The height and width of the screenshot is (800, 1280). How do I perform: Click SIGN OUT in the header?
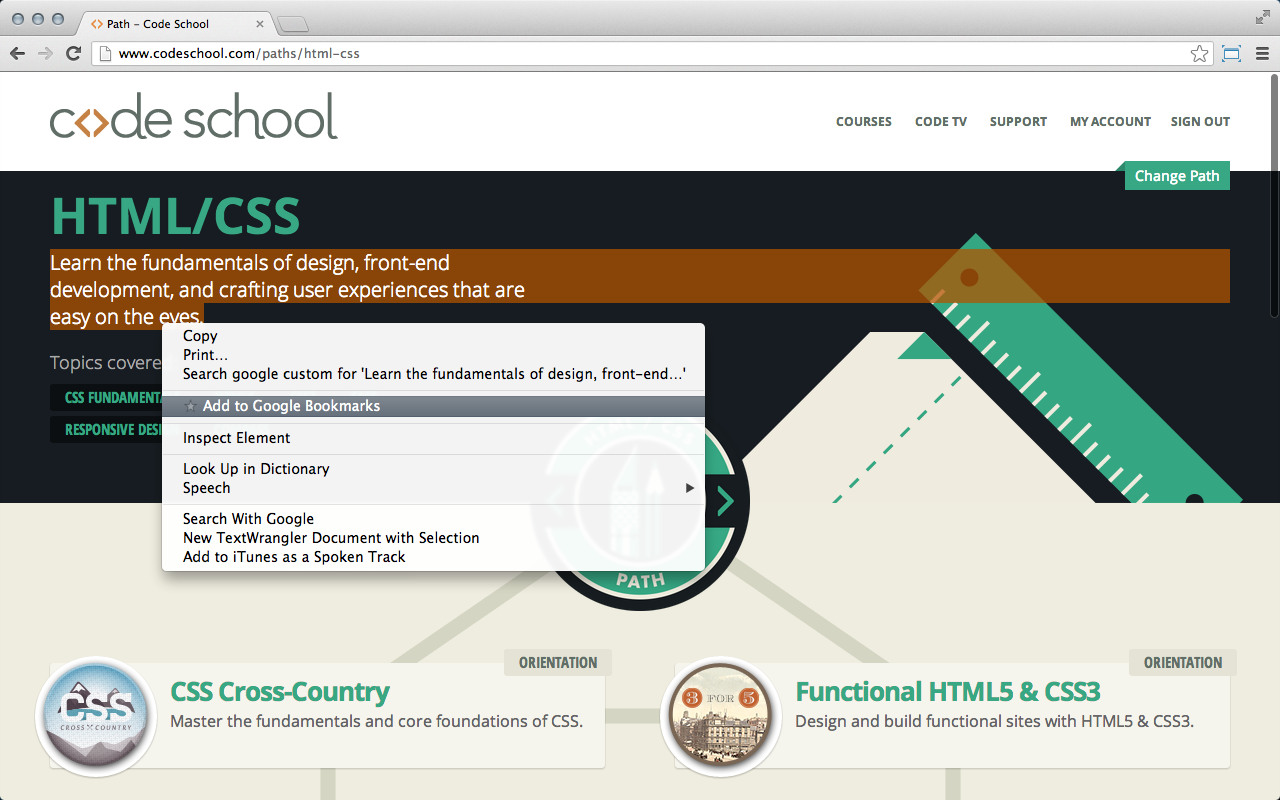pyautogui.click(x=1200, y=122)
